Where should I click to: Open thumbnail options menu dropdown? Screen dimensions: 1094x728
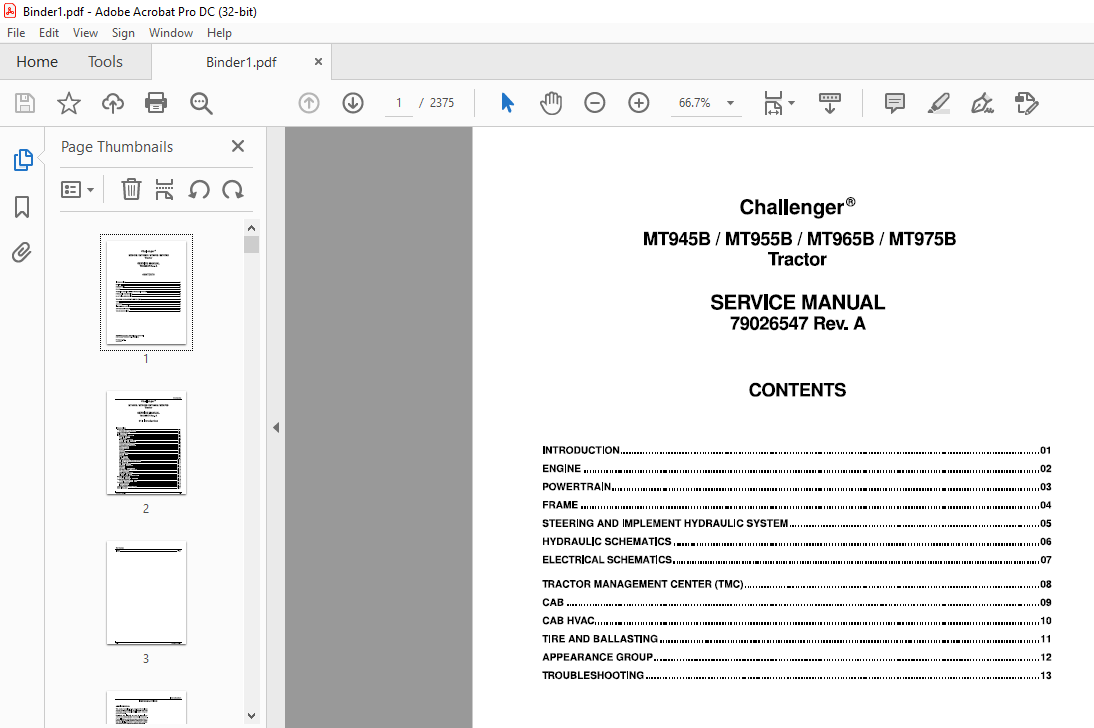pyautogui.click(x=77, y=190)
